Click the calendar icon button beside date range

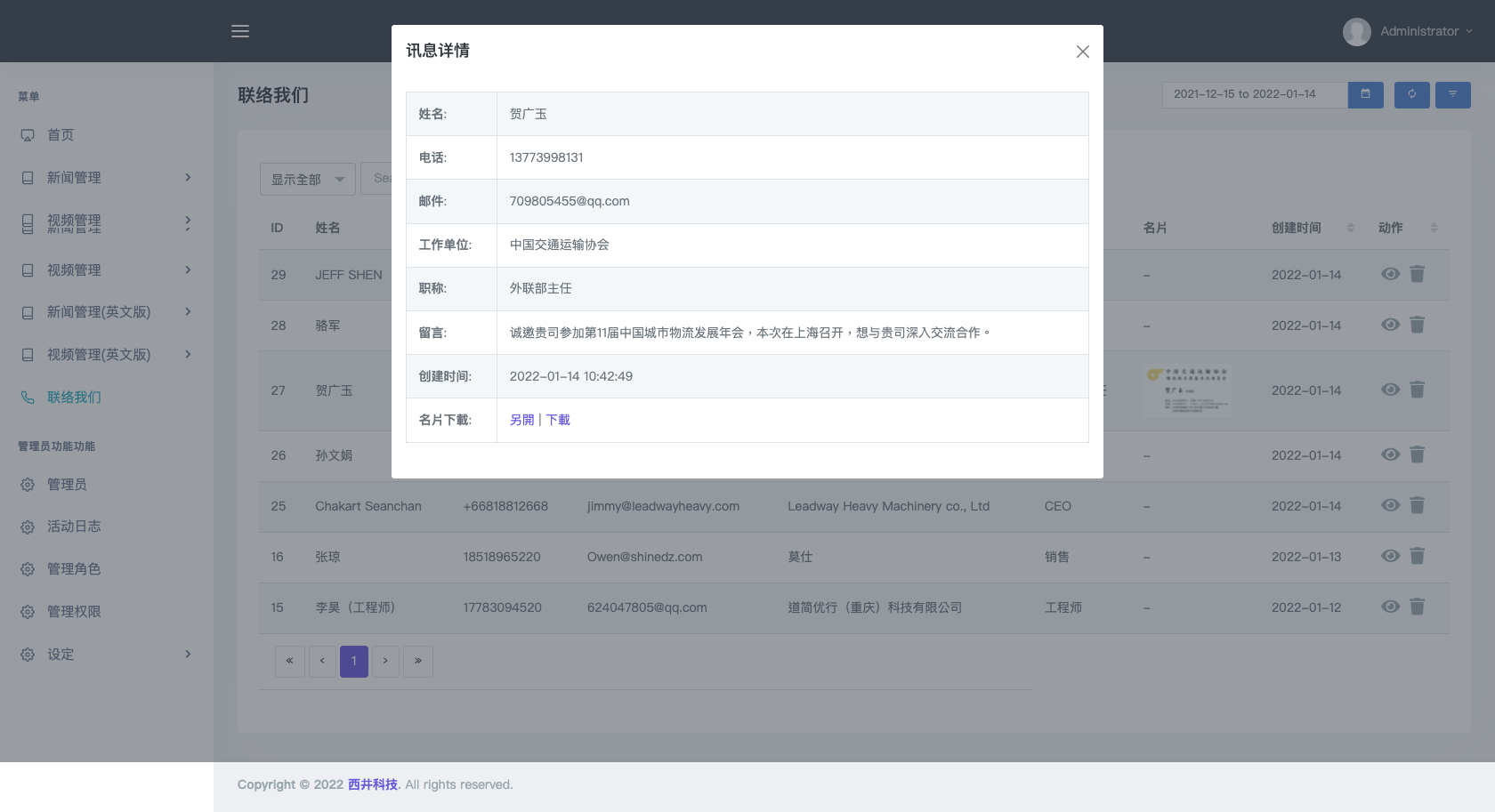(1365, 94)
